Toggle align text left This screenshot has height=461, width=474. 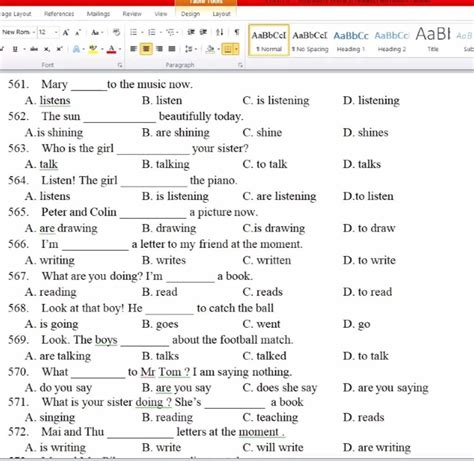[133, 49]
